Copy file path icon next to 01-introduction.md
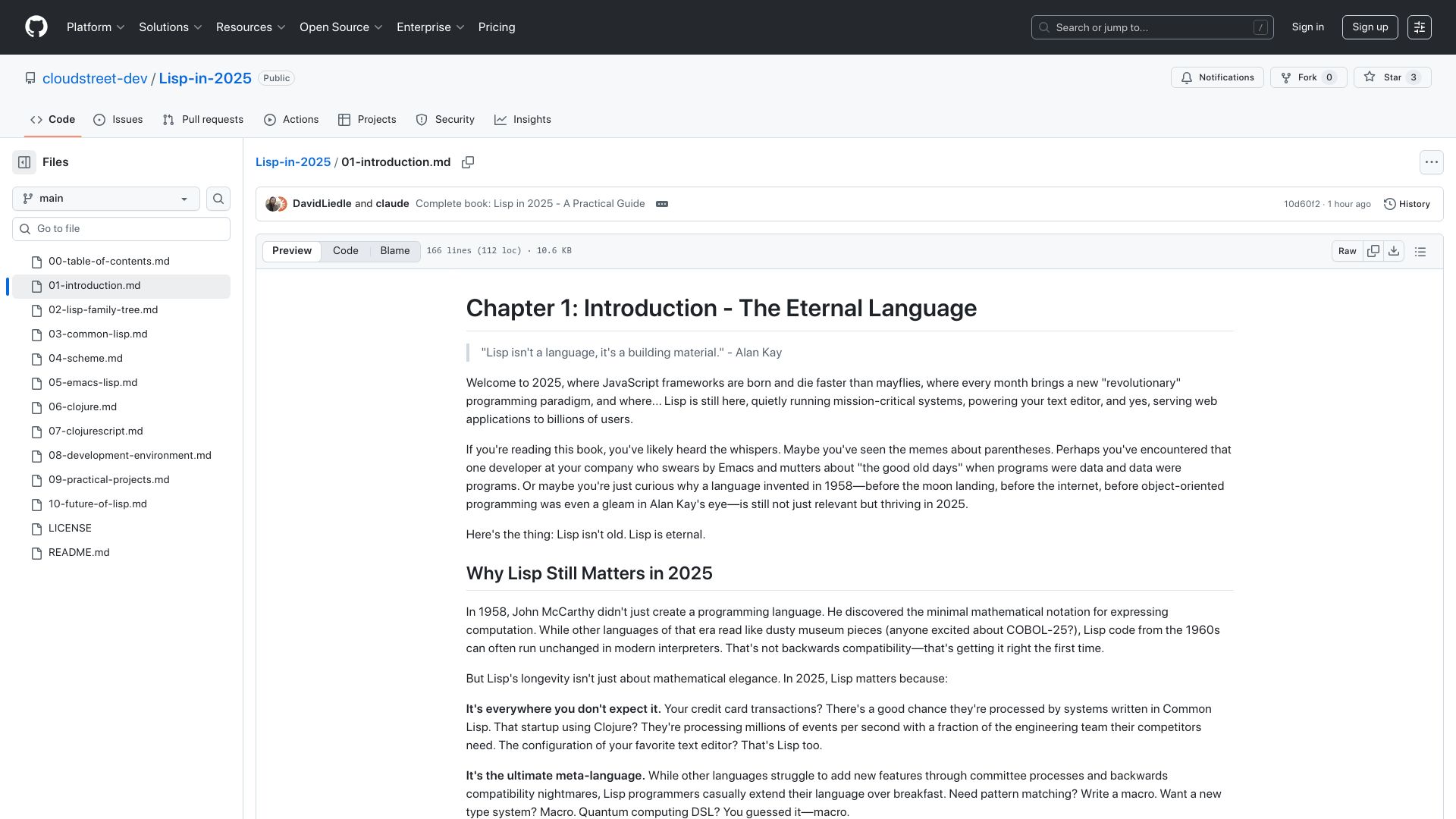The width and height of the screenshot is (1456, 819). [x=468, y=162]
